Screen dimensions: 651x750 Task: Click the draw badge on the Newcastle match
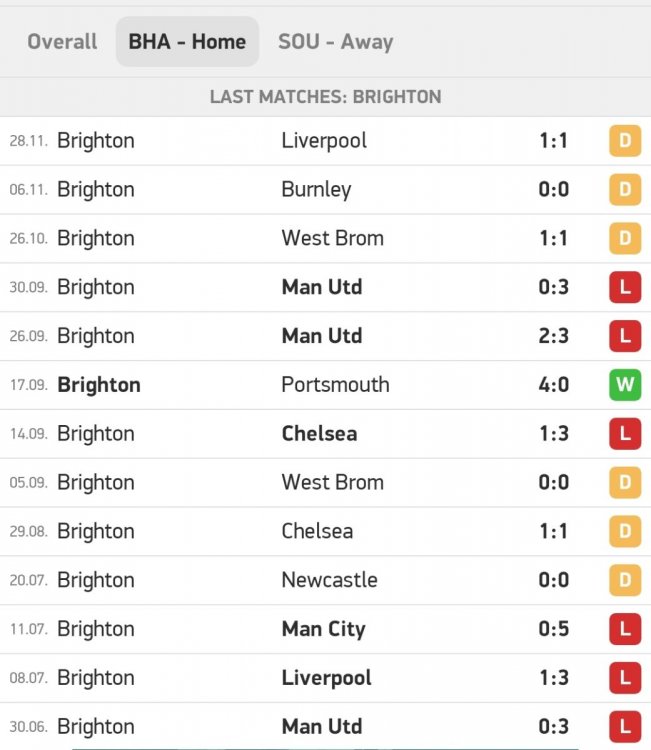tap(625, 581)
